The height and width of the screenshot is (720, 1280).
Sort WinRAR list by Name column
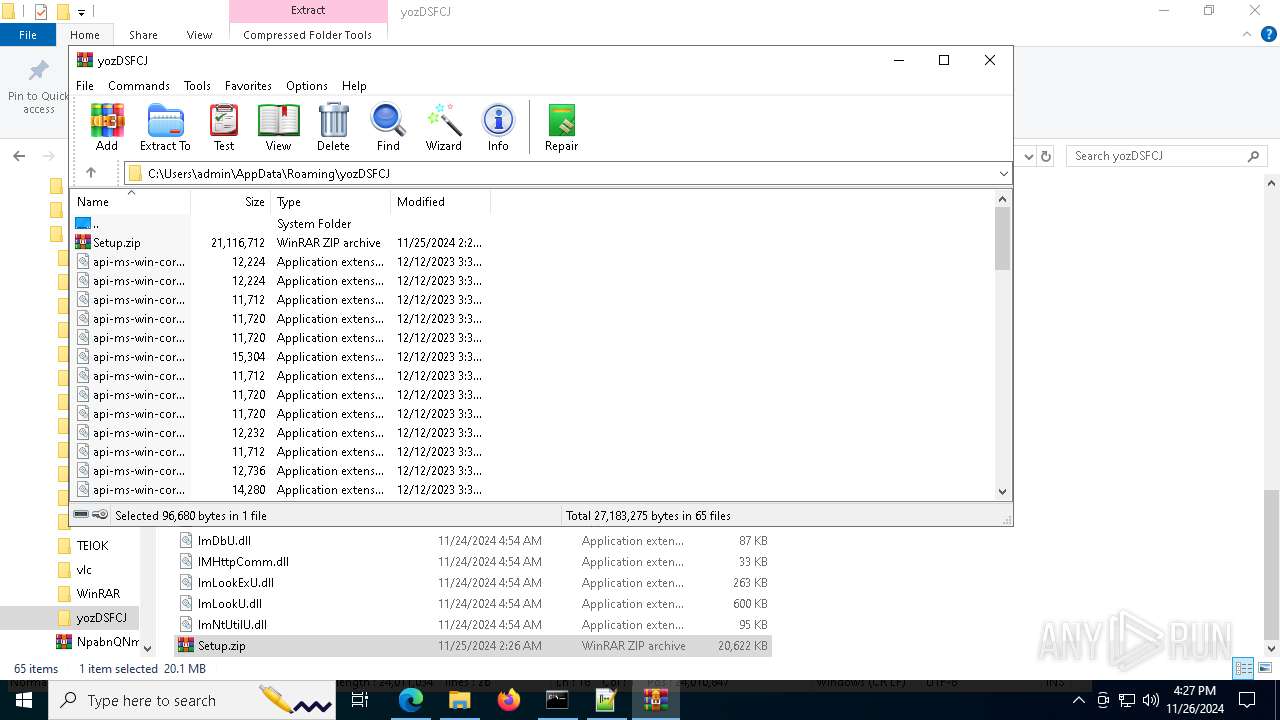click(130, 201)
